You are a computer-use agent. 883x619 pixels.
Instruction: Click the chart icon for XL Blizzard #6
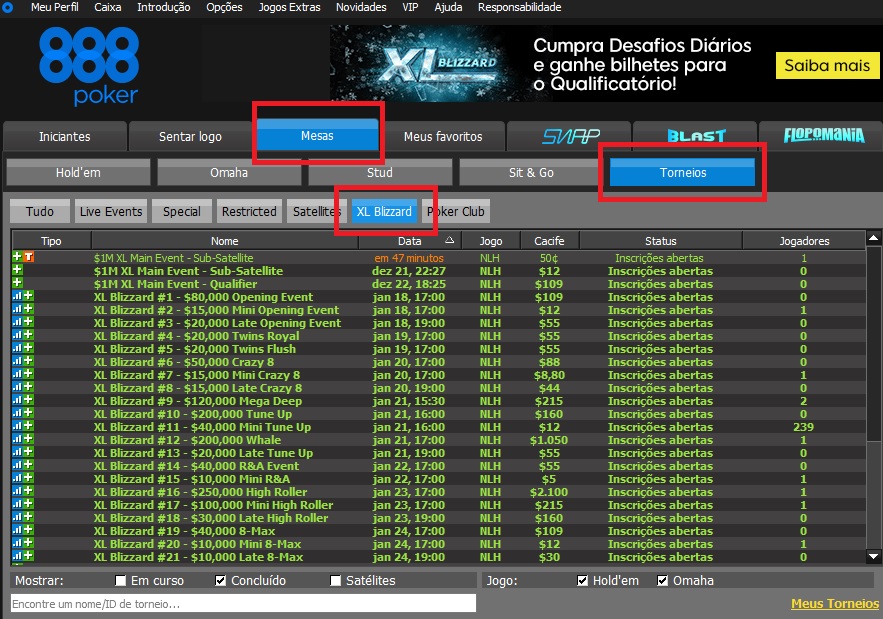[x=17, y=361]
